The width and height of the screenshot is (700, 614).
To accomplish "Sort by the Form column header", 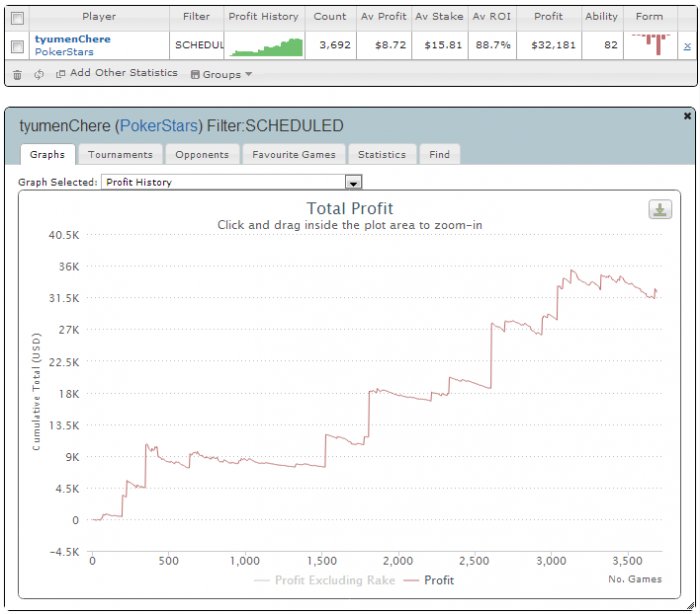I will point(650,17).
